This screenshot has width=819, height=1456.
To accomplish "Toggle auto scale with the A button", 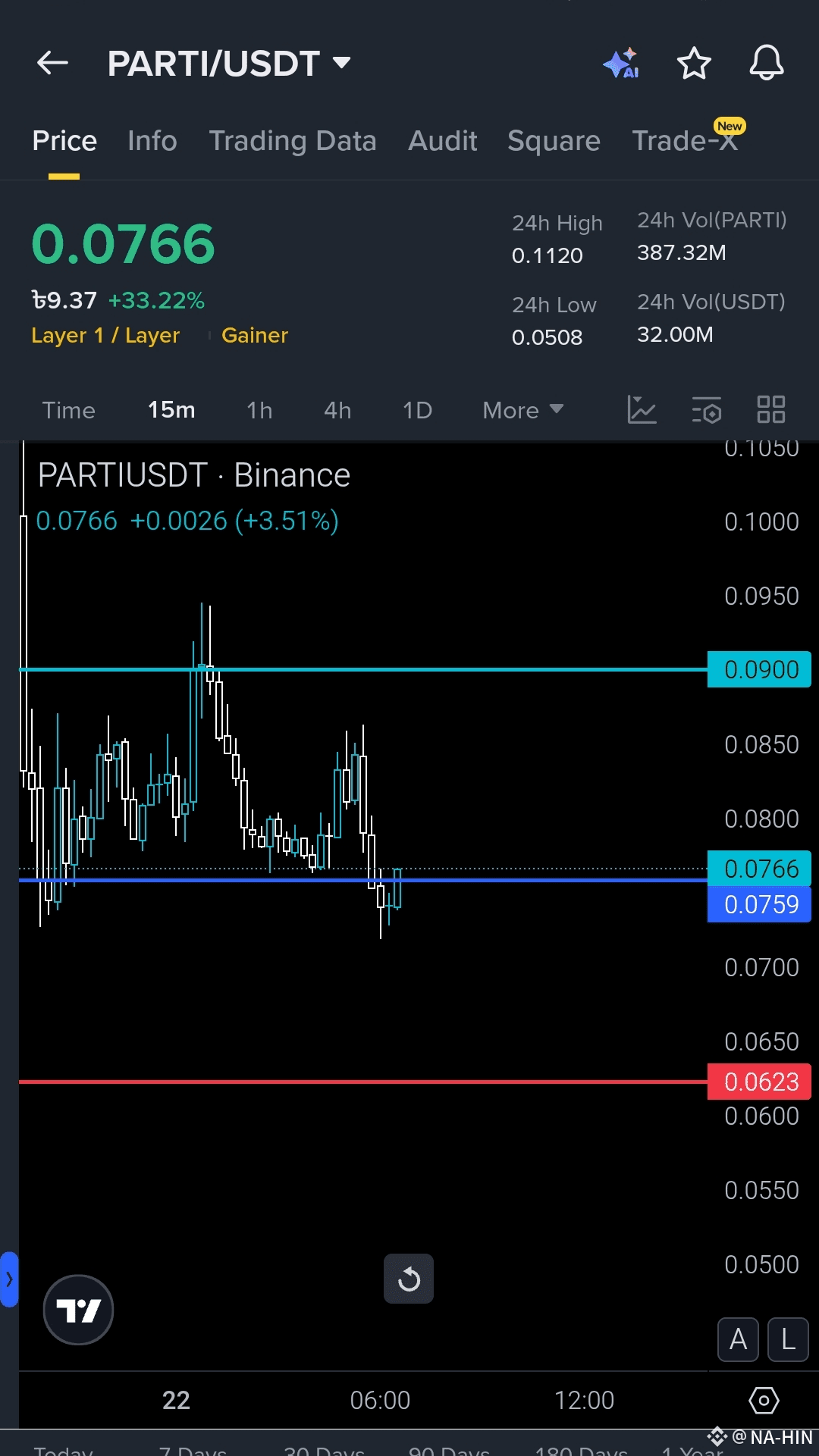I will point(738,1340).
